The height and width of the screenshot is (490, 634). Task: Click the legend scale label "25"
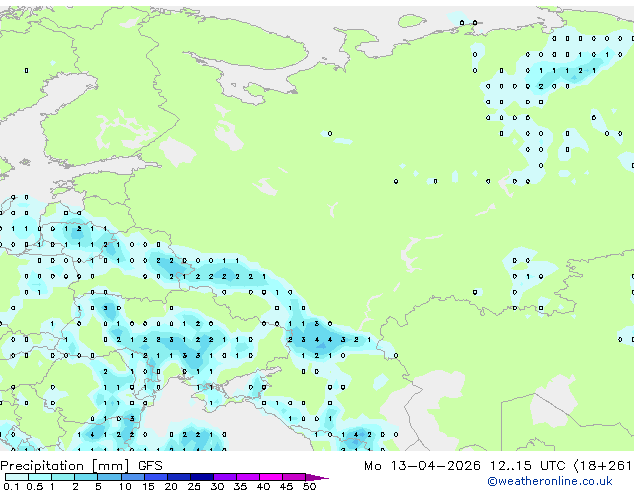click(x=194, y=486)
